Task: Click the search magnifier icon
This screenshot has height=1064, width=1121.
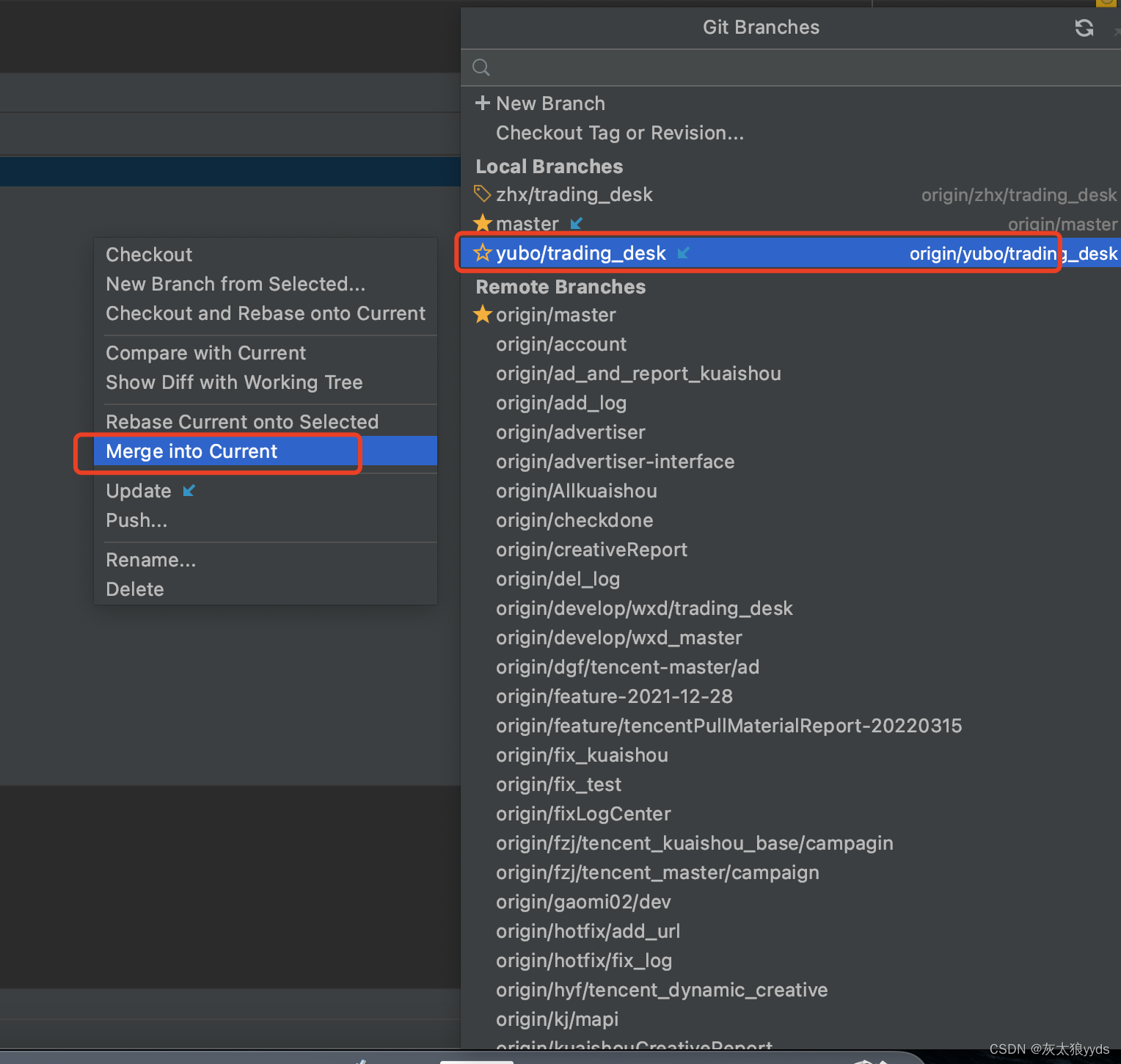Action: point(481,68)
